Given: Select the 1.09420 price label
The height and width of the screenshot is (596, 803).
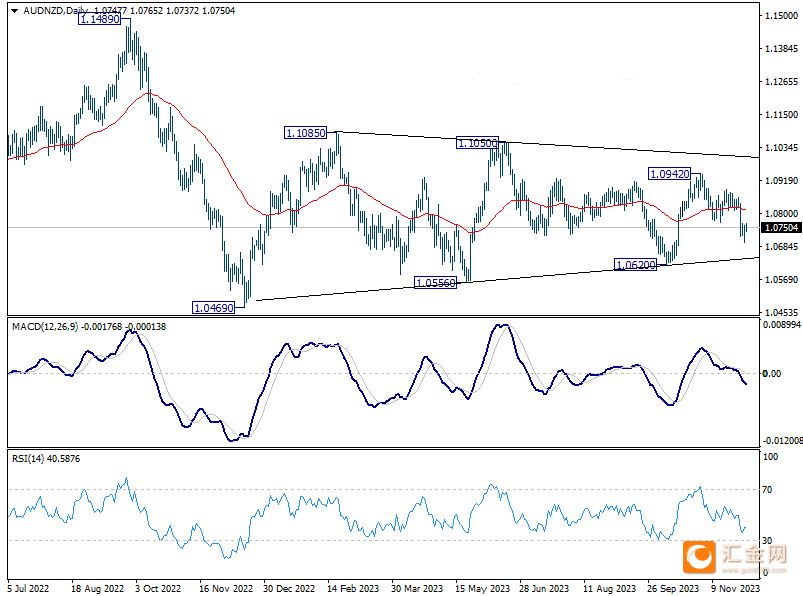Looking at the screenshot, I should coord(669,174).
